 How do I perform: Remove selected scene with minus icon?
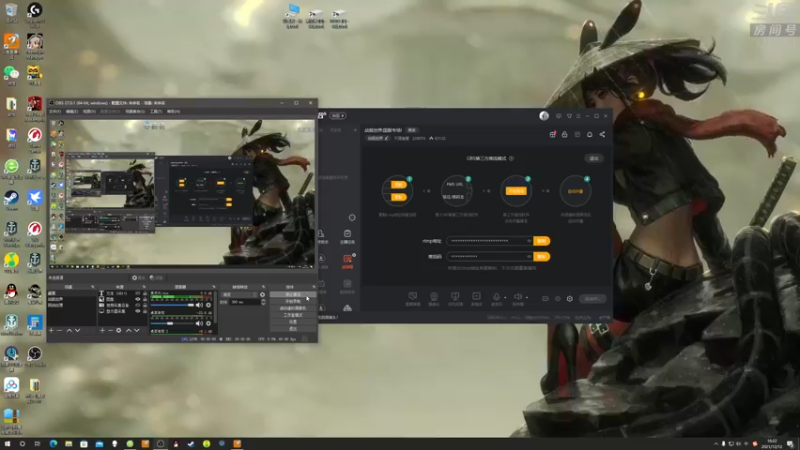pos(59,331)
